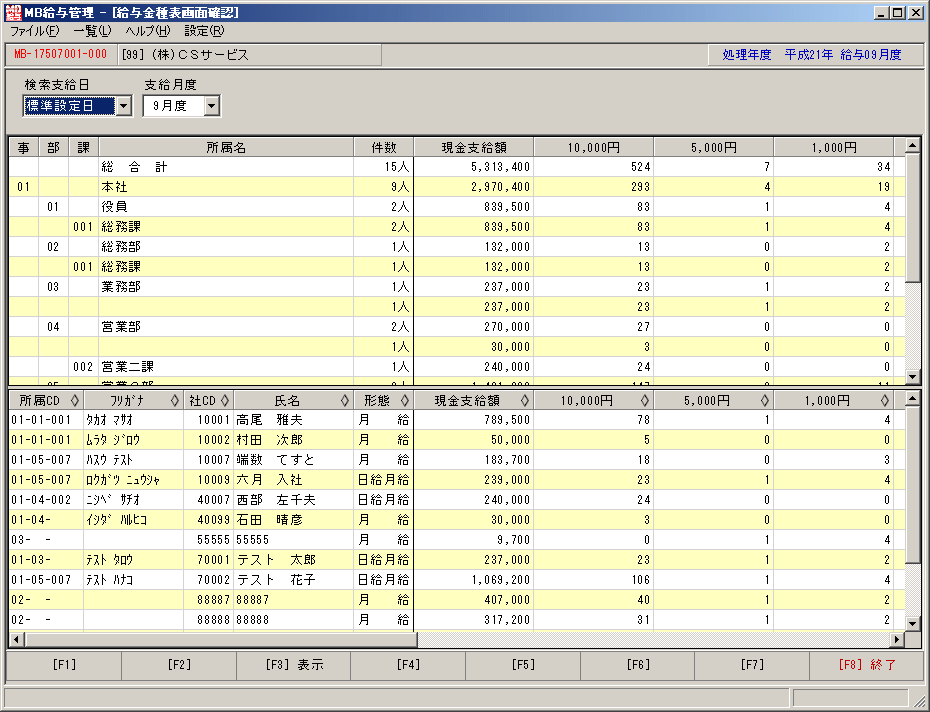Viewport: 930px width, 712px height.
Task: Click sort diamond of lower table 現金支給額 header
Action: 525,400
